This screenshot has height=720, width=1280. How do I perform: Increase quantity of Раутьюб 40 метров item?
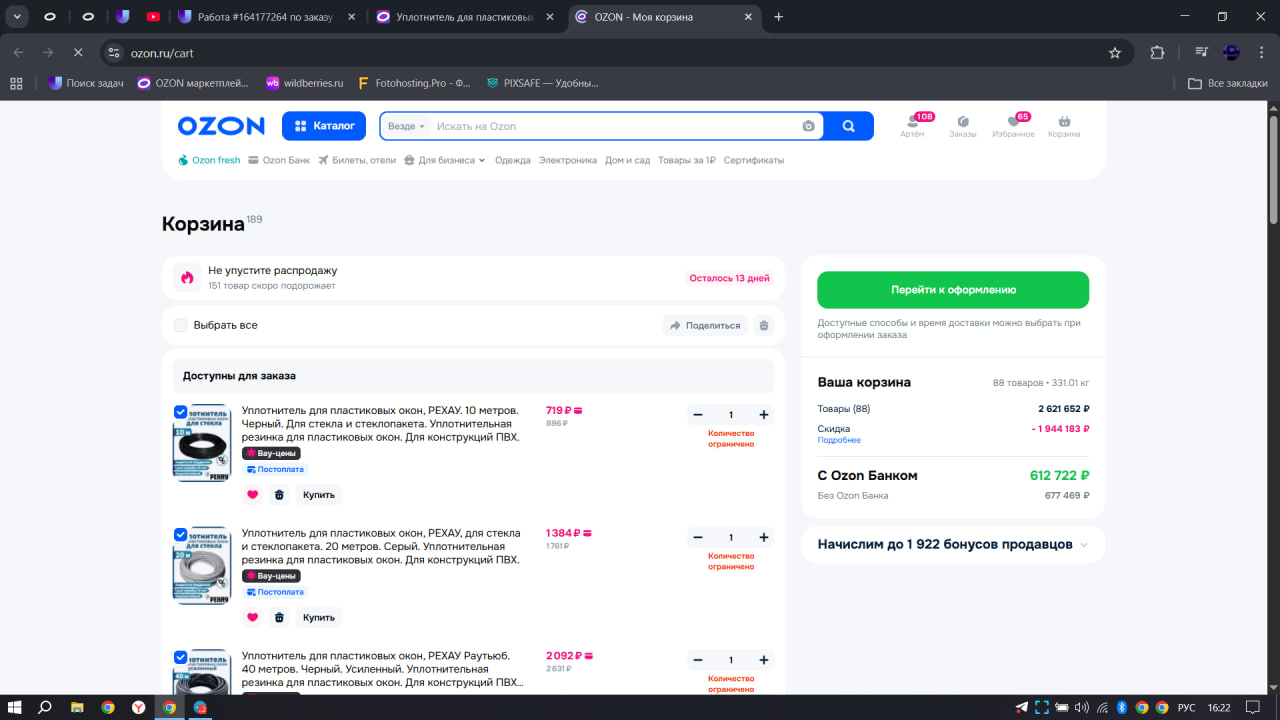point(764,660)
